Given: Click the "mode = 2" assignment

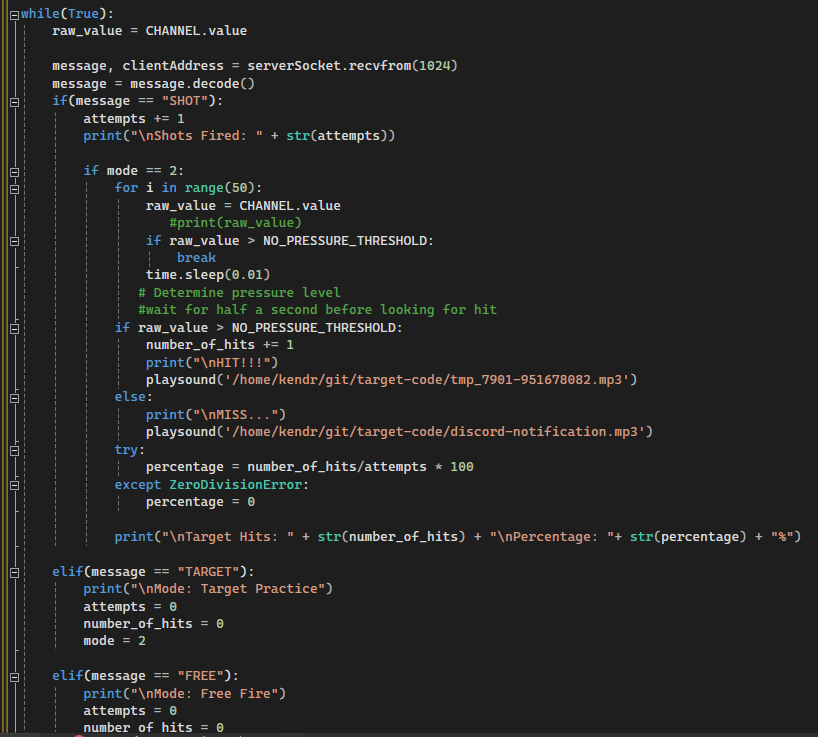Looking at the screenshot, I should (x=114, y=641).
